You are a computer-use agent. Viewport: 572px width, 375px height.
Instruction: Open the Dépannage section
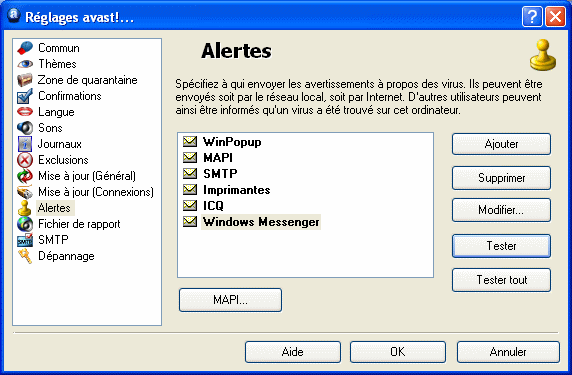66,256
